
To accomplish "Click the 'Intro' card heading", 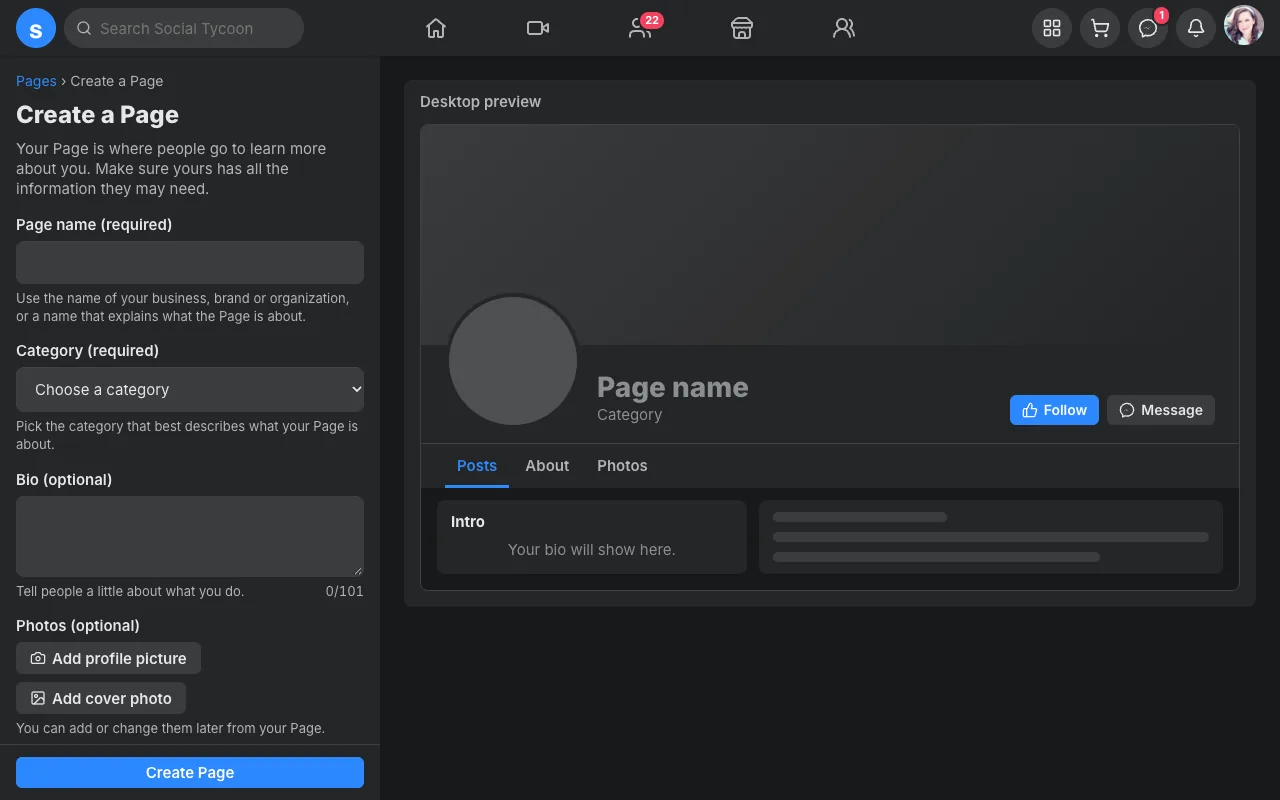I will (468, 522).
